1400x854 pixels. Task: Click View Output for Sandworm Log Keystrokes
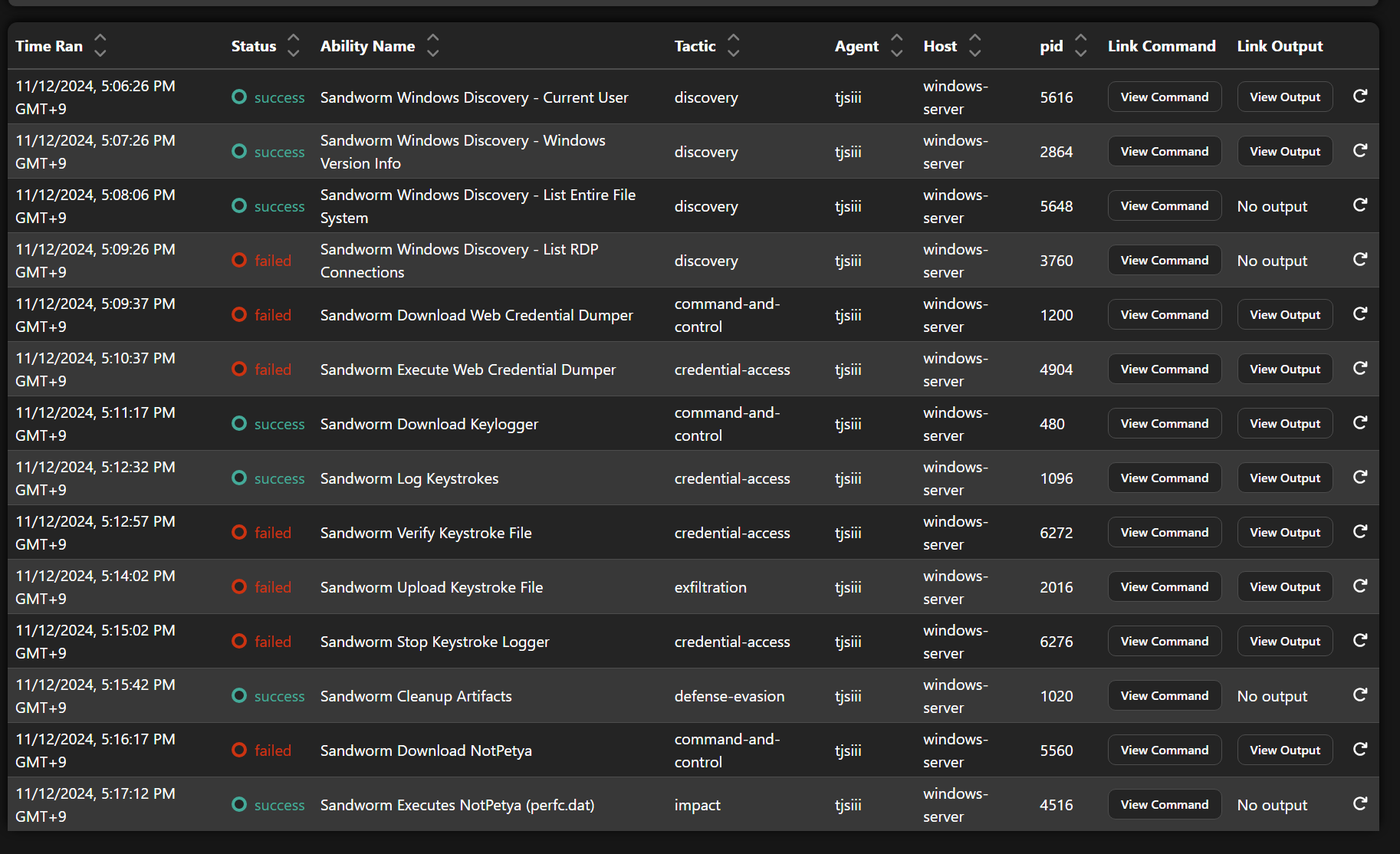[x=1284, y=477]
